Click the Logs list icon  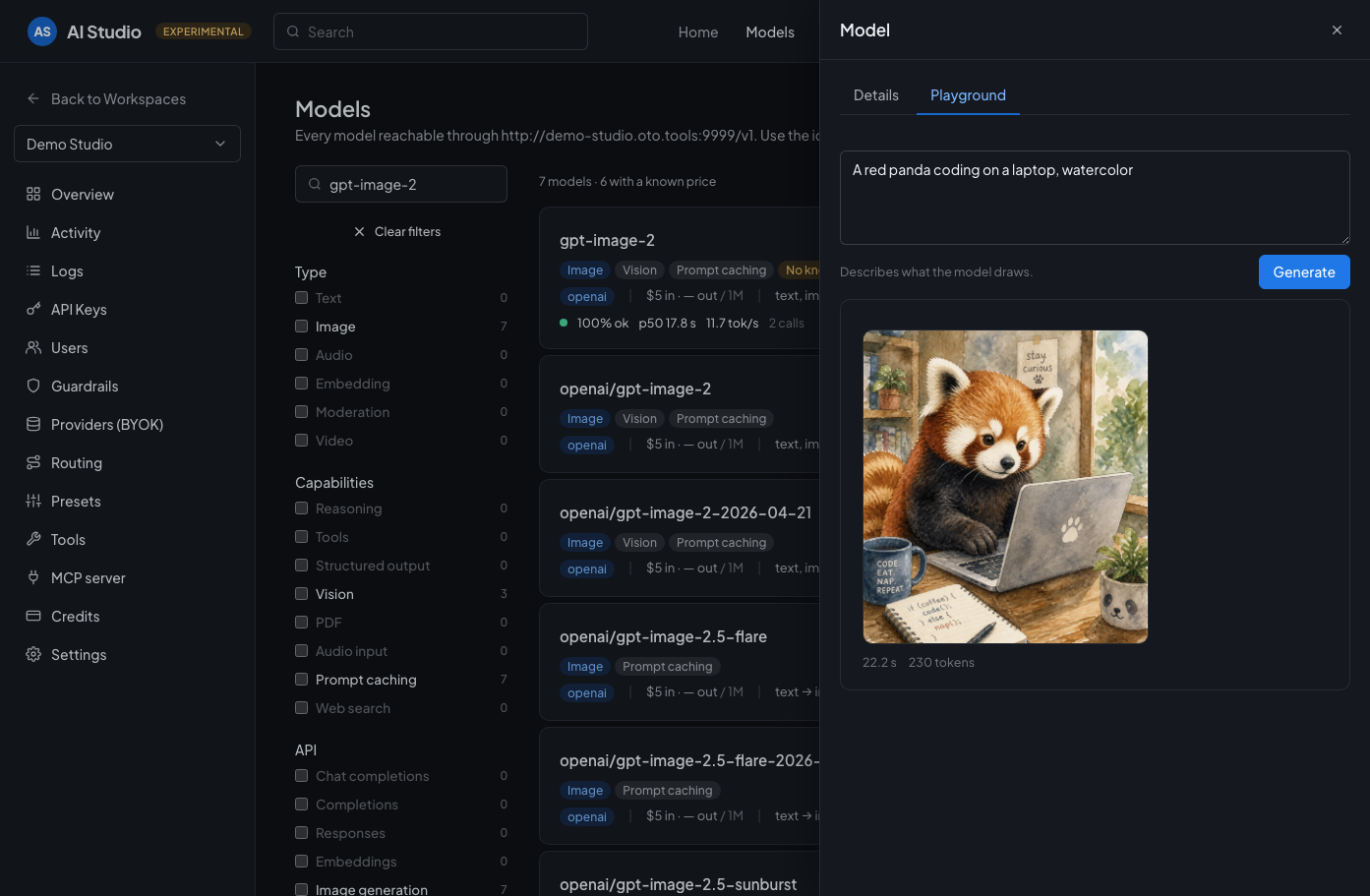(x=33, y=270)
